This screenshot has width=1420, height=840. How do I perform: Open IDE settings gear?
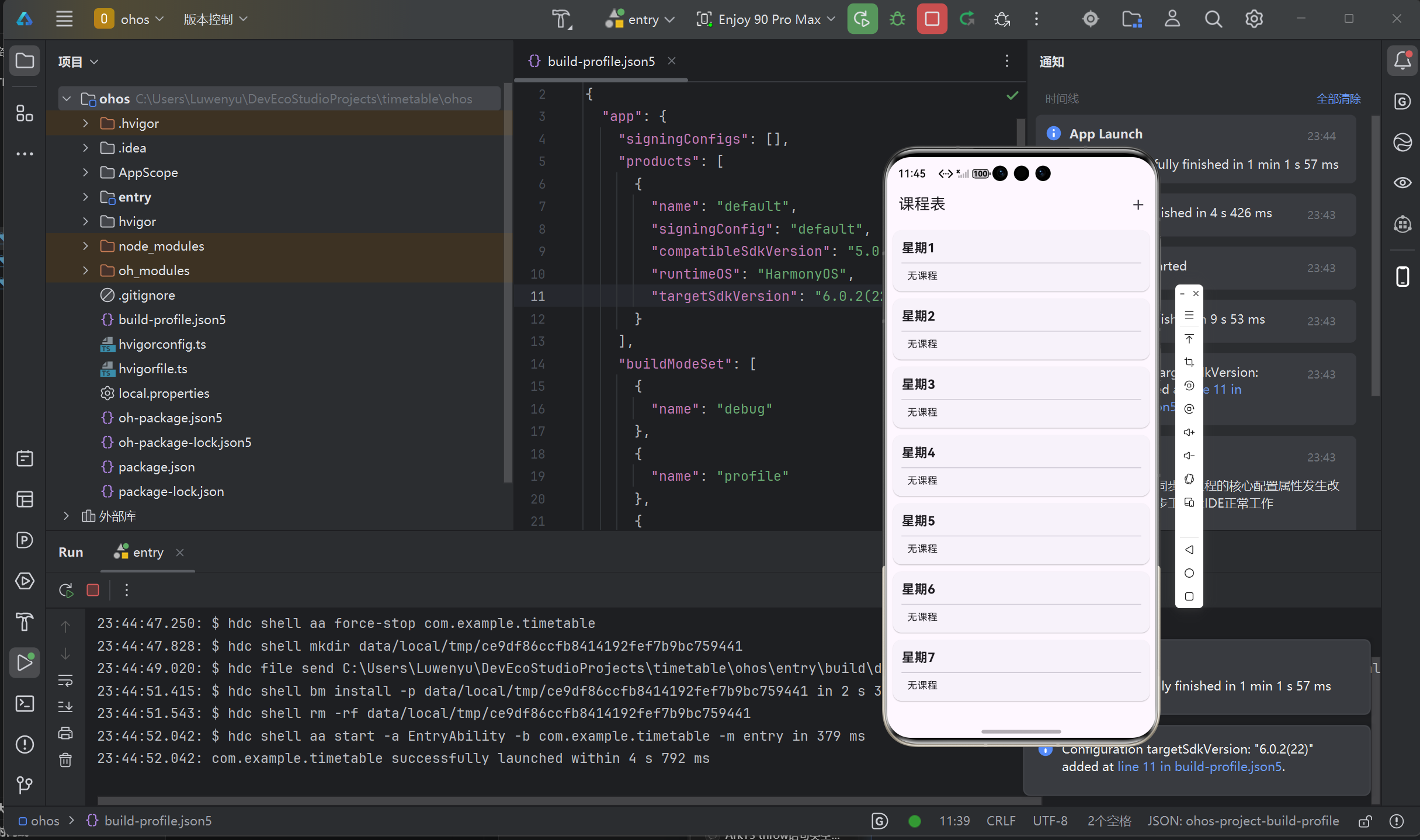[1254, 19]
